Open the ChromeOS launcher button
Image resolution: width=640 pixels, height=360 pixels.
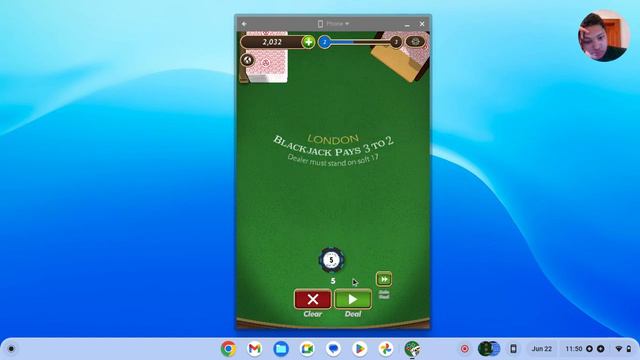point(11,349)
